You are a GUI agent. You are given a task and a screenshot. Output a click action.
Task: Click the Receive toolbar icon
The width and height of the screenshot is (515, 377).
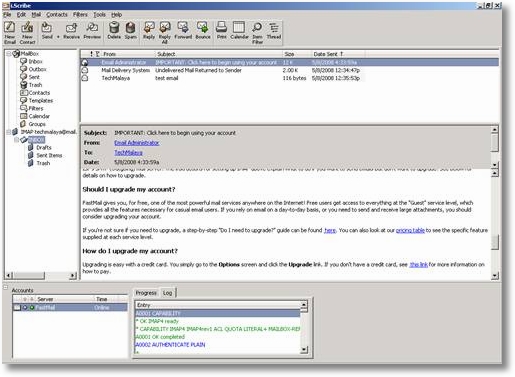click(x=71, y=31)
